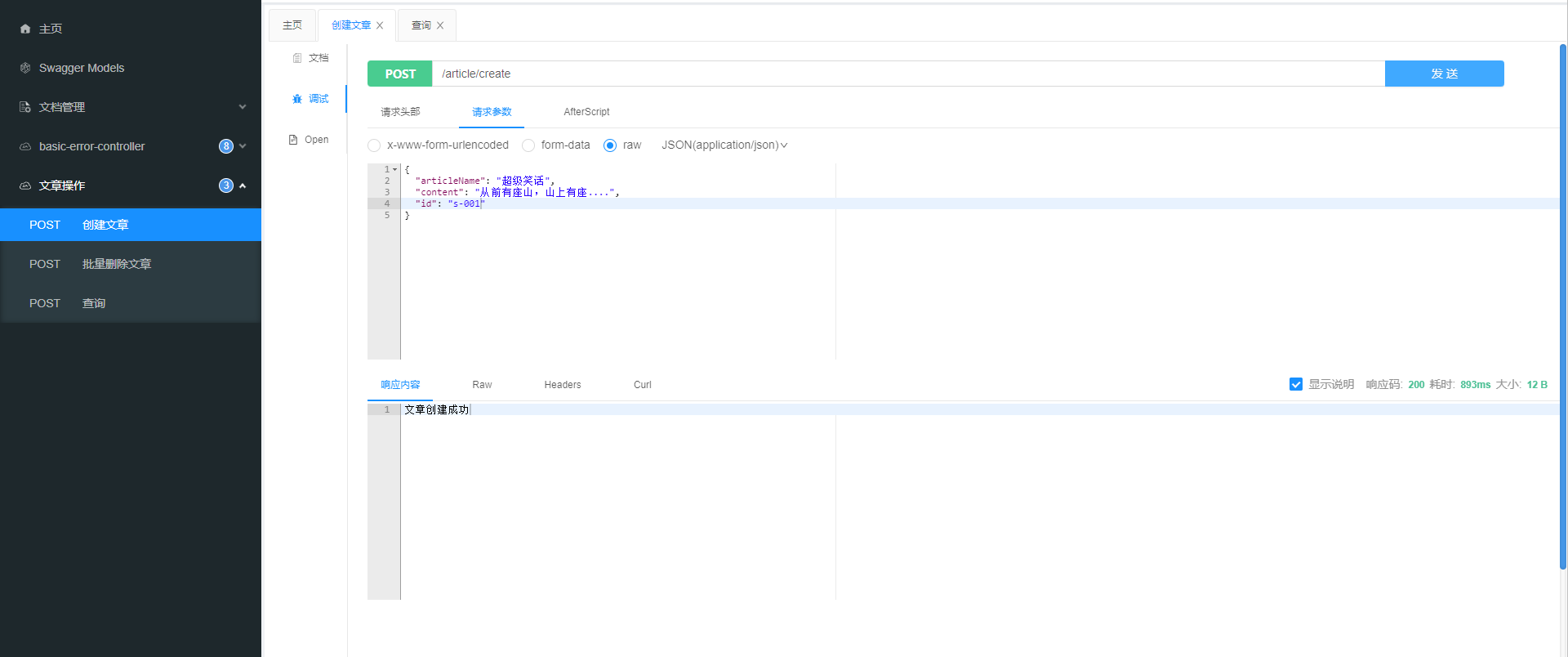Image resolution: width=1568 pixels, height=657 pixels.
Task: Select form-data radio option
Action: (x=528, y=145)
